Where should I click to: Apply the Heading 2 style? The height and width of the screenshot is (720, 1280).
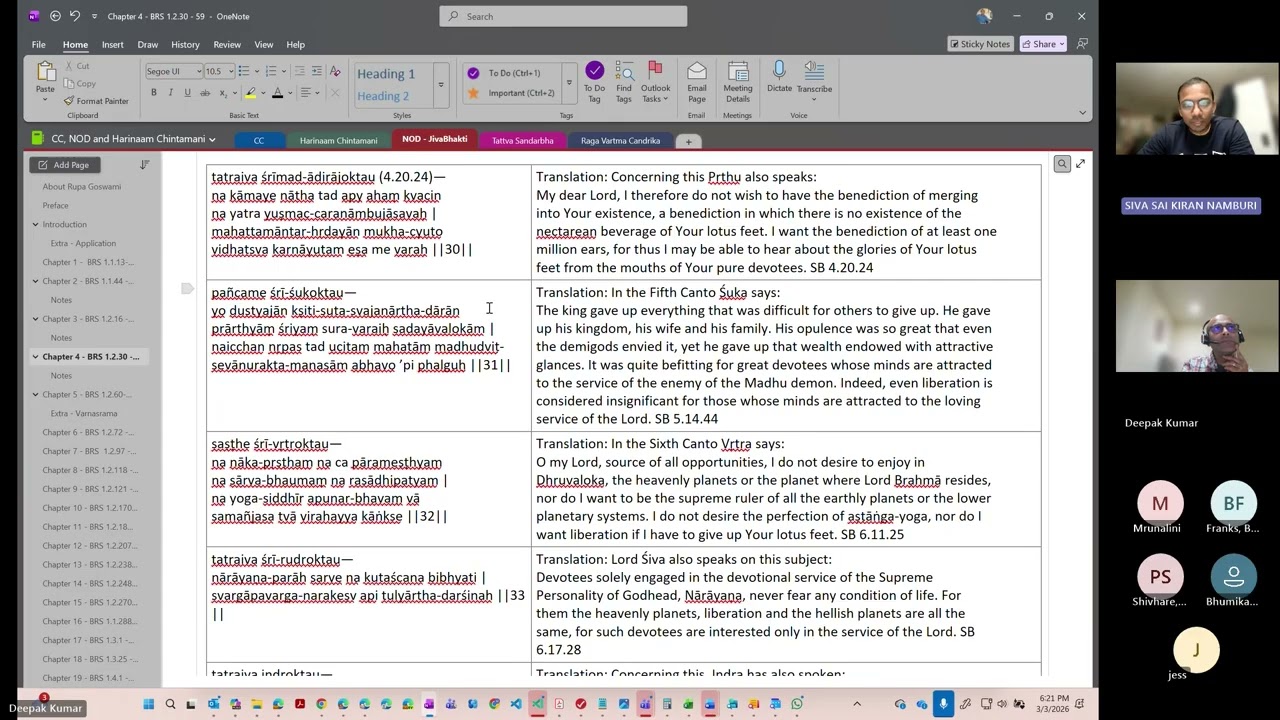coord(383,96)
